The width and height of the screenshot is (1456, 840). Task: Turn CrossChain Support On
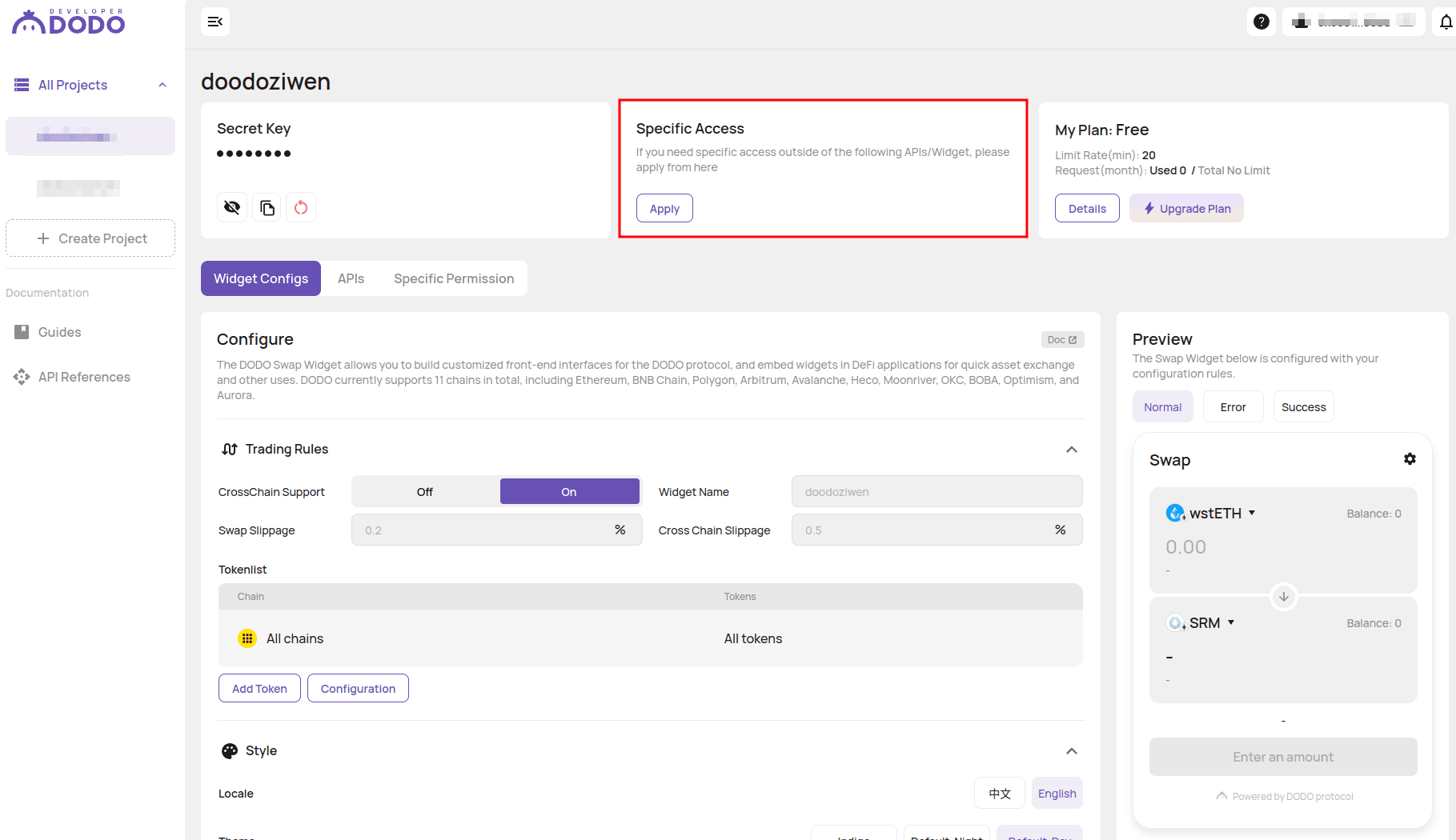pos(569,491)
